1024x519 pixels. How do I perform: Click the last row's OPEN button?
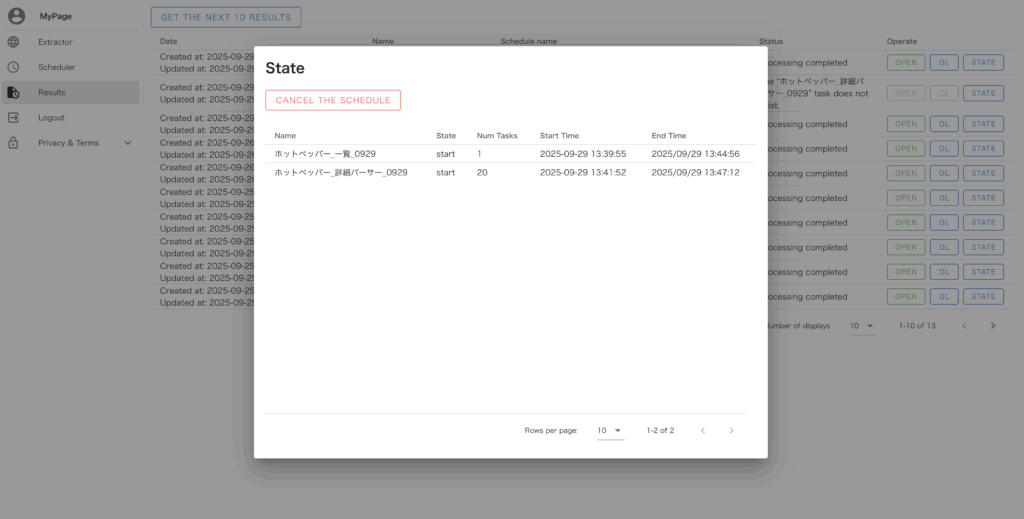(904, 297)
